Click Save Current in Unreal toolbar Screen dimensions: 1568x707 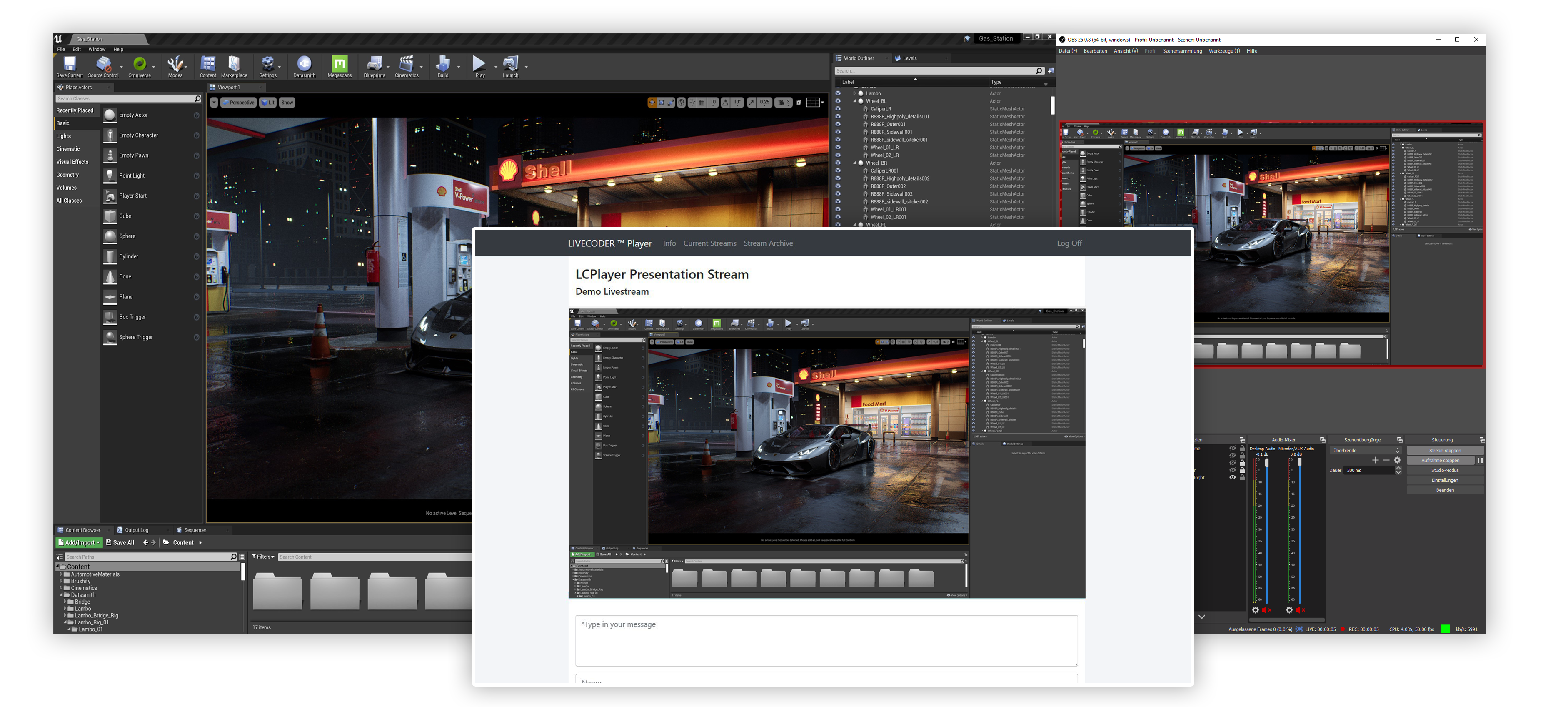coord(70,67)
